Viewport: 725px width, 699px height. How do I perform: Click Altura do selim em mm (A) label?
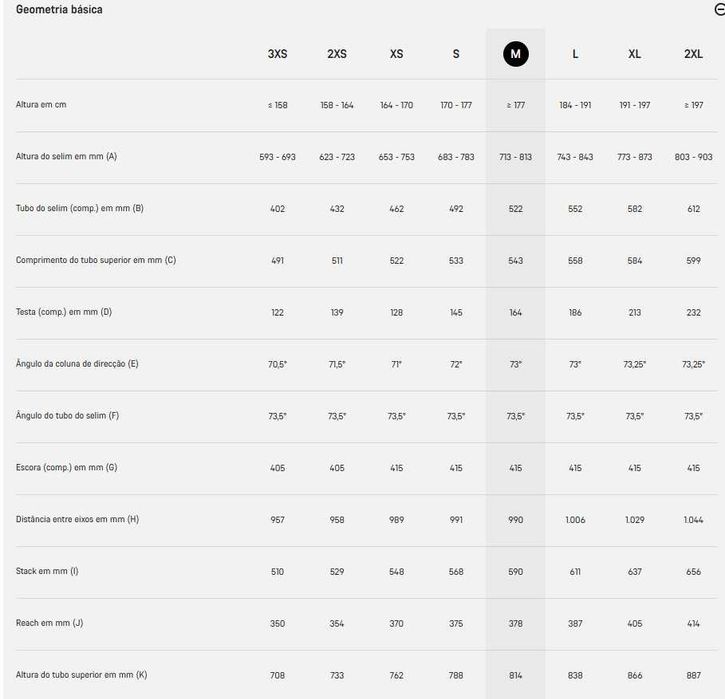[x=66, y=156]
